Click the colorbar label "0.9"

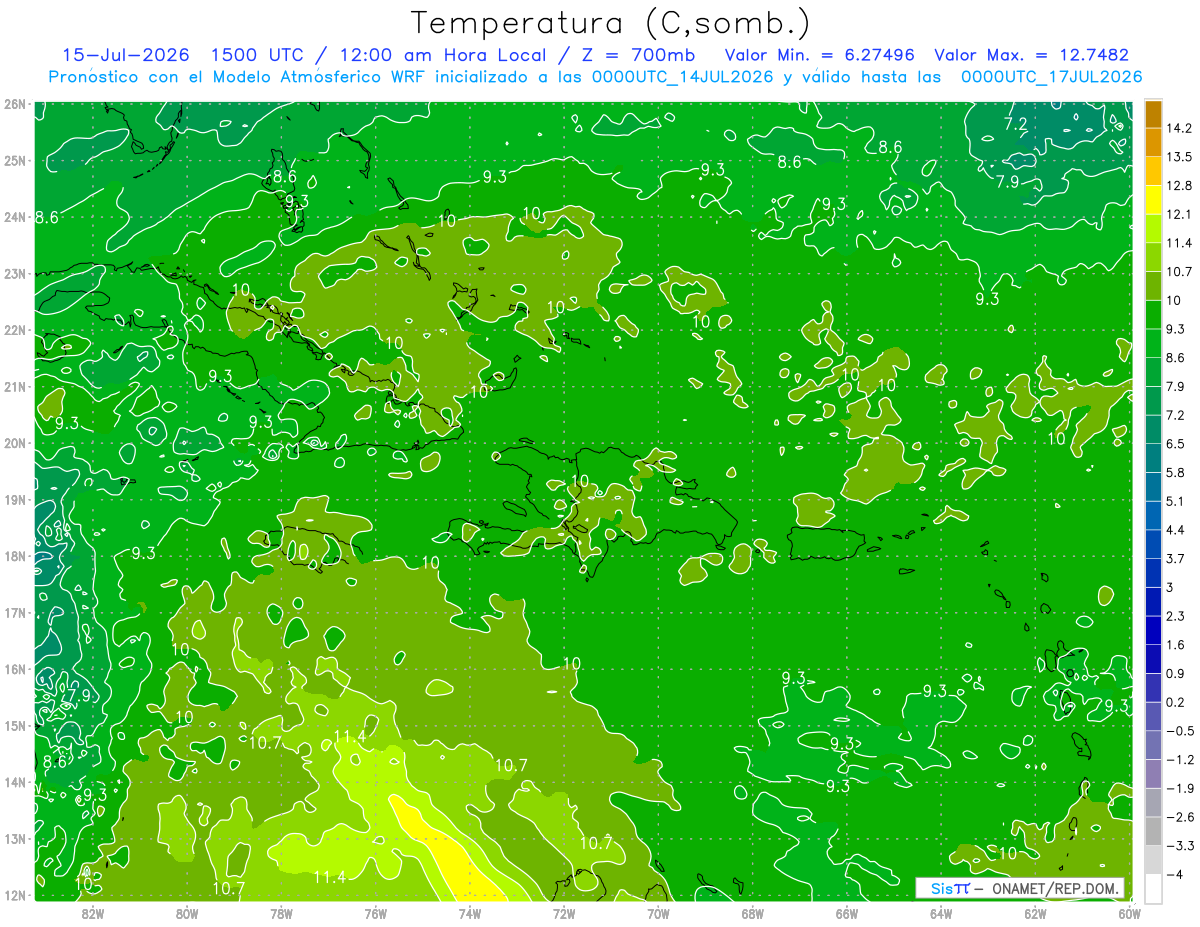(x=1176, y=673)
